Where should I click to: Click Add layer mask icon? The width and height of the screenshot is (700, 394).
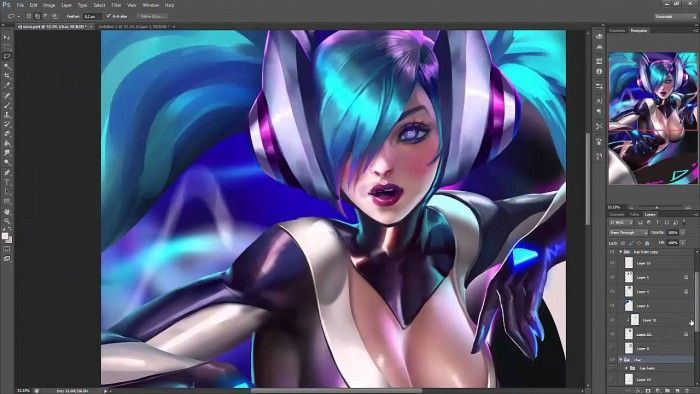[x=648, y=391]
